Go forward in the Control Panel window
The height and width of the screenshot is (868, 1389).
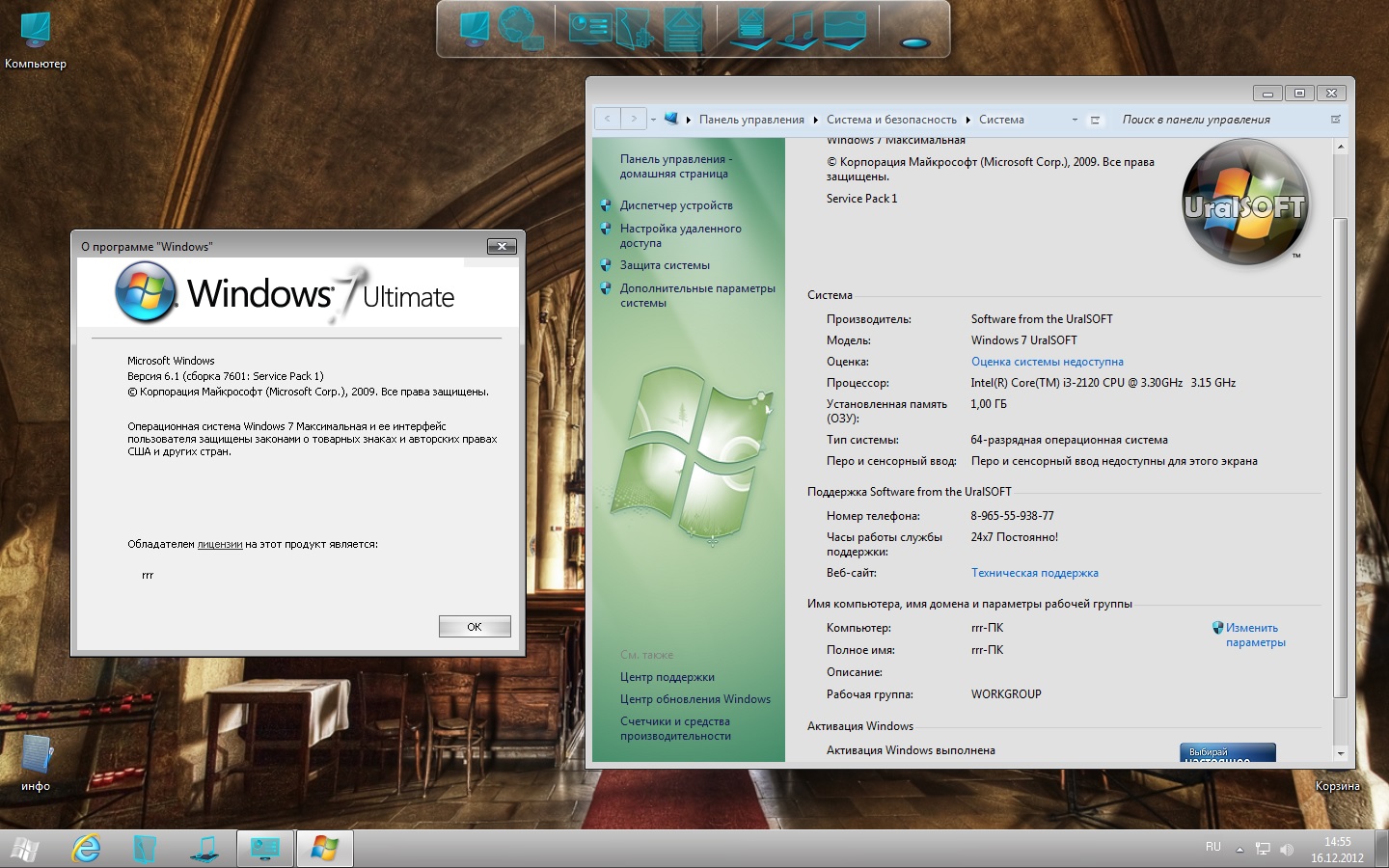[x=633, y=119]
